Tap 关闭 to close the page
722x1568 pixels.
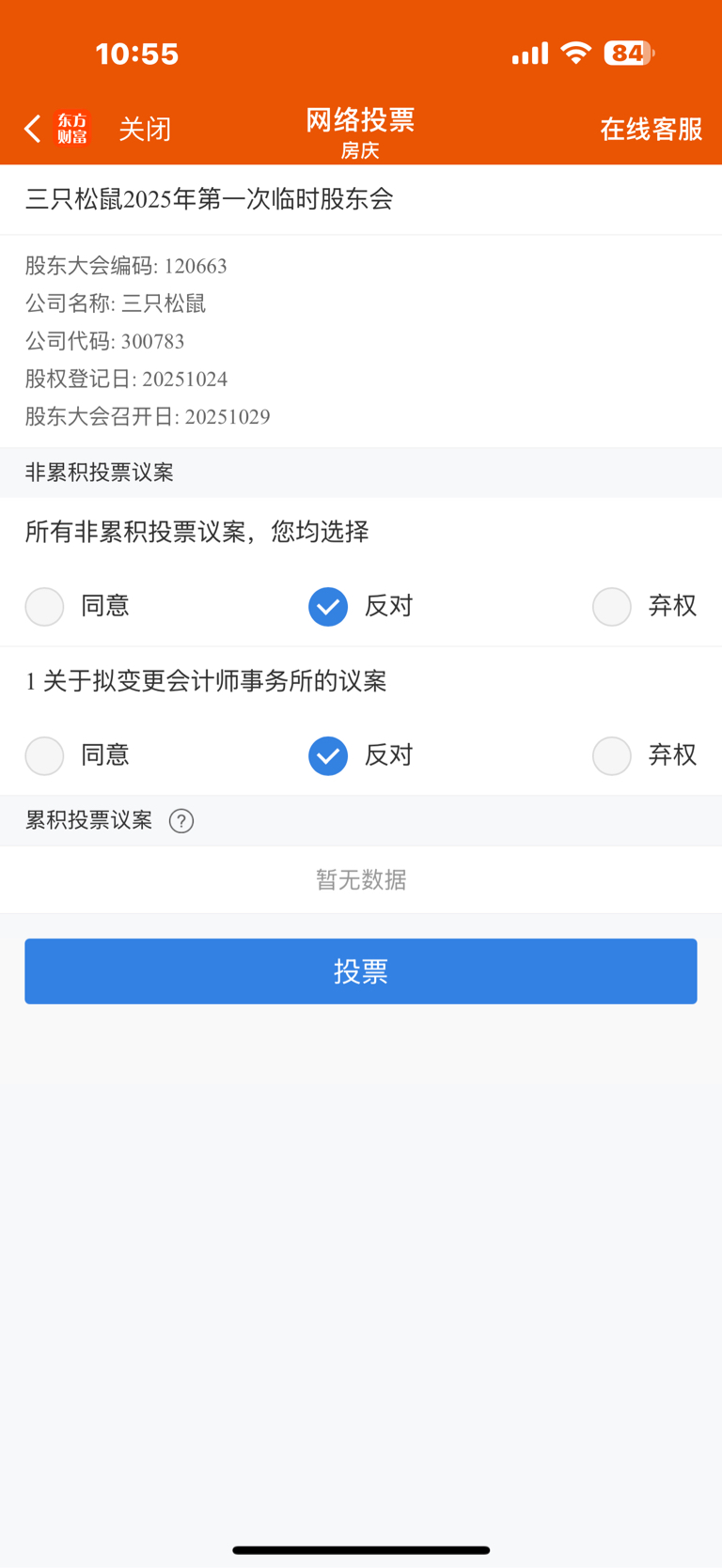(x=145, y=129)
